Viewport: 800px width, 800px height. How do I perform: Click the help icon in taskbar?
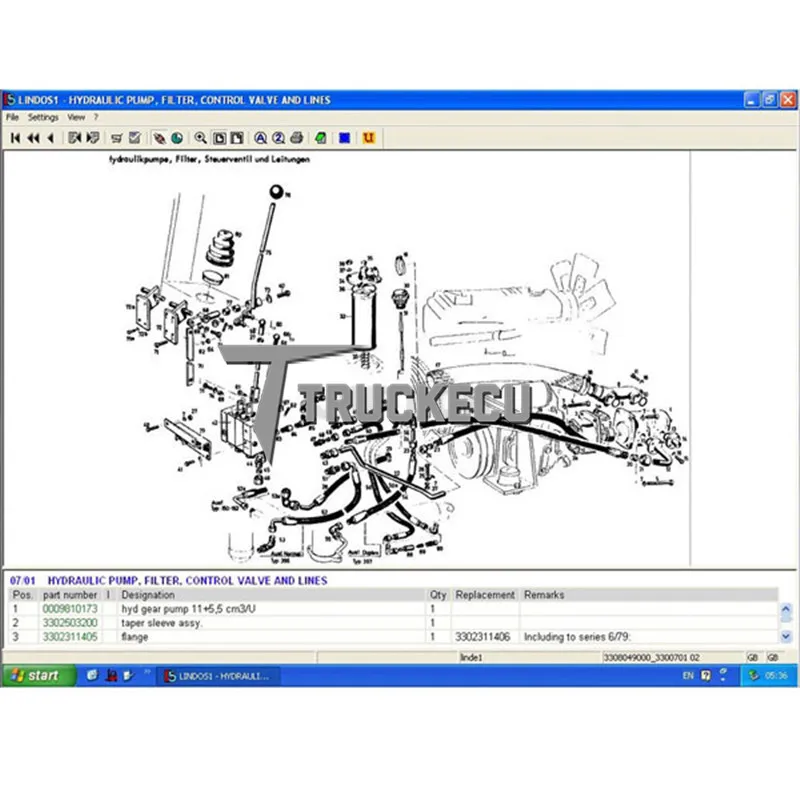pyautogui.click(x=706, y=676)
